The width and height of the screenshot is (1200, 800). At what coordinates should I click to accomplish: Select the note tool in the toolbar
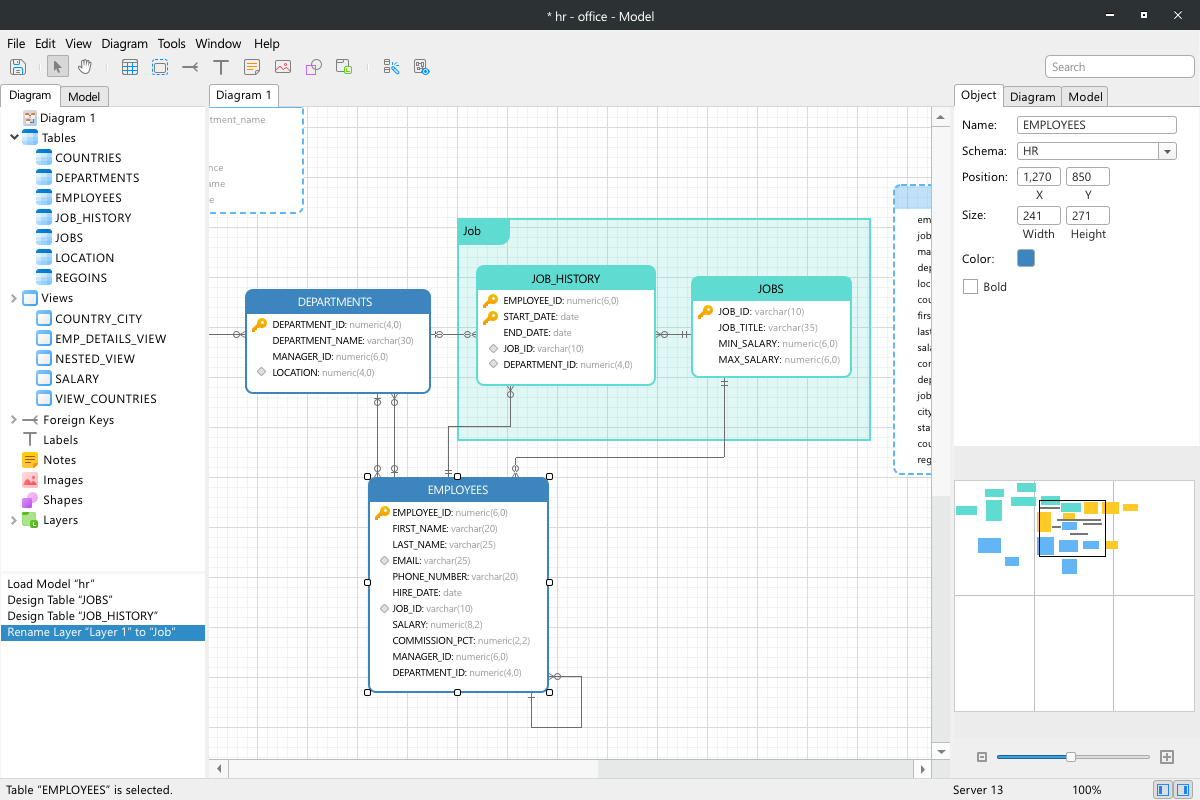(x=252, y=67)
